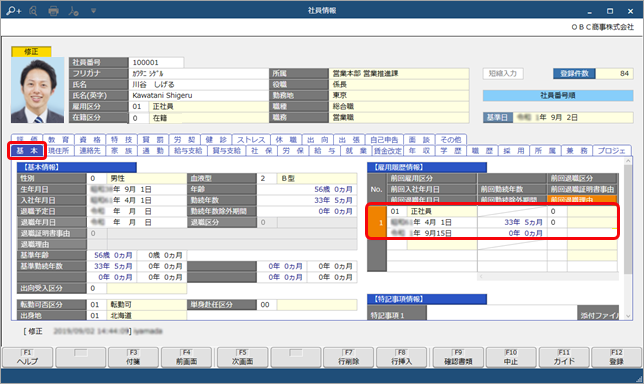Select row 1 in 雇用履歴情報 table
Viewport: 644px width, 384px height.
tap(377, 222)
